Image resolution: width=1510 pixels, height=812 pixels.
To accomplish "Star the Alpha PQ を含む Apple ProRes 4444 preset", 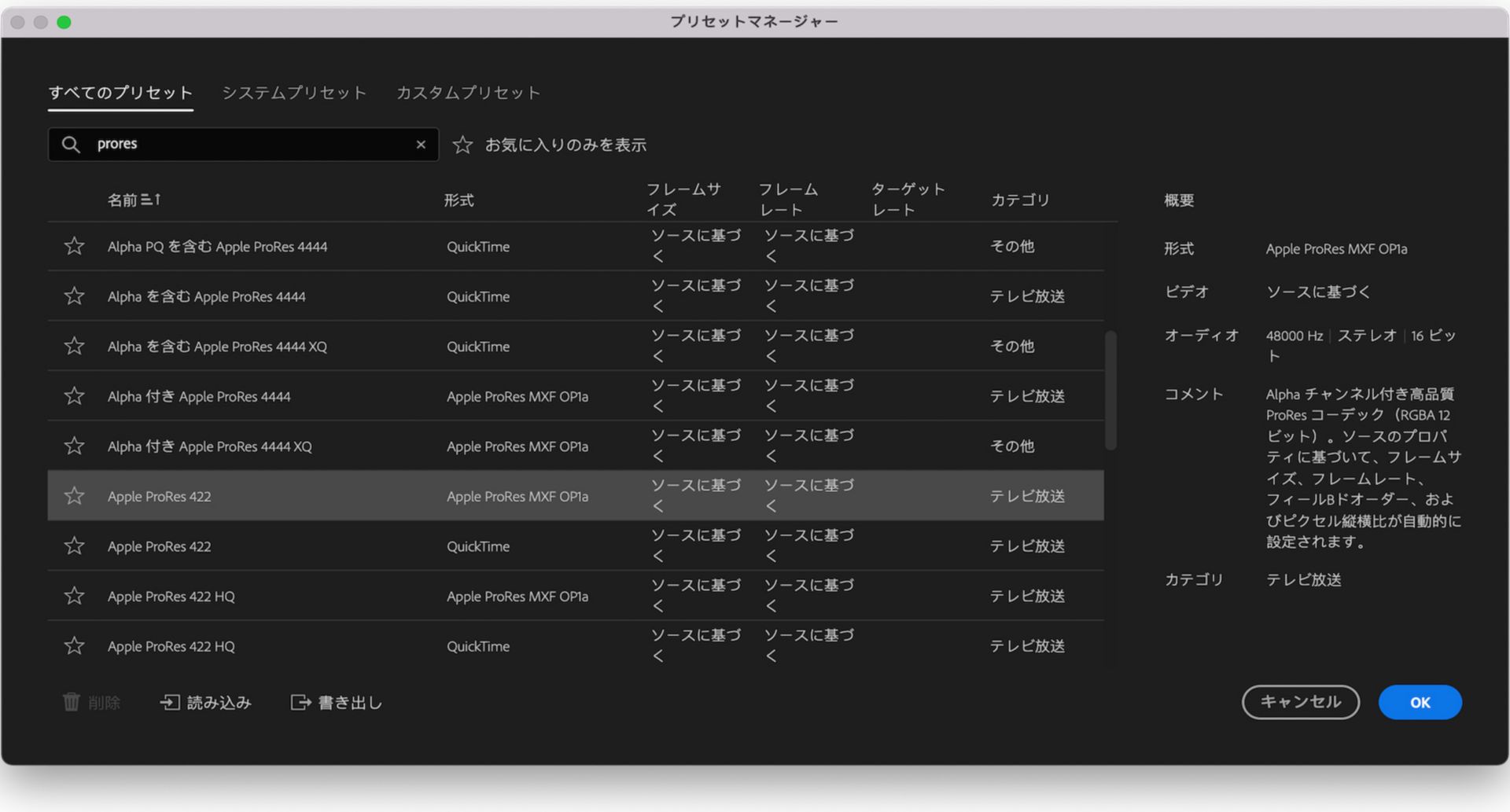I will coord(74,246).
